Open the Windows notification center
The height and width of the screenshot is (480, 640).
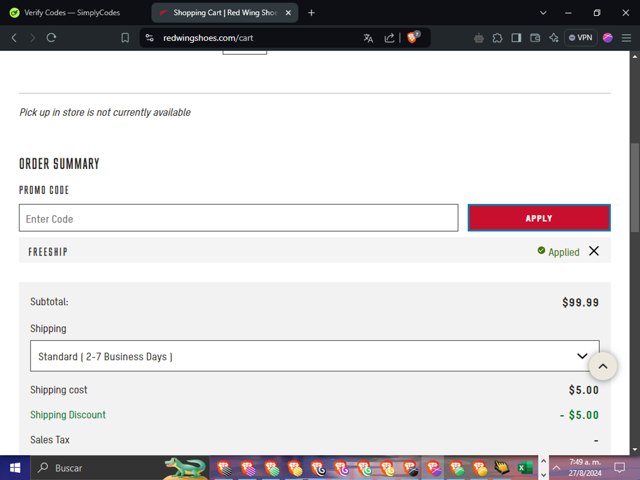tap(620, 468)
